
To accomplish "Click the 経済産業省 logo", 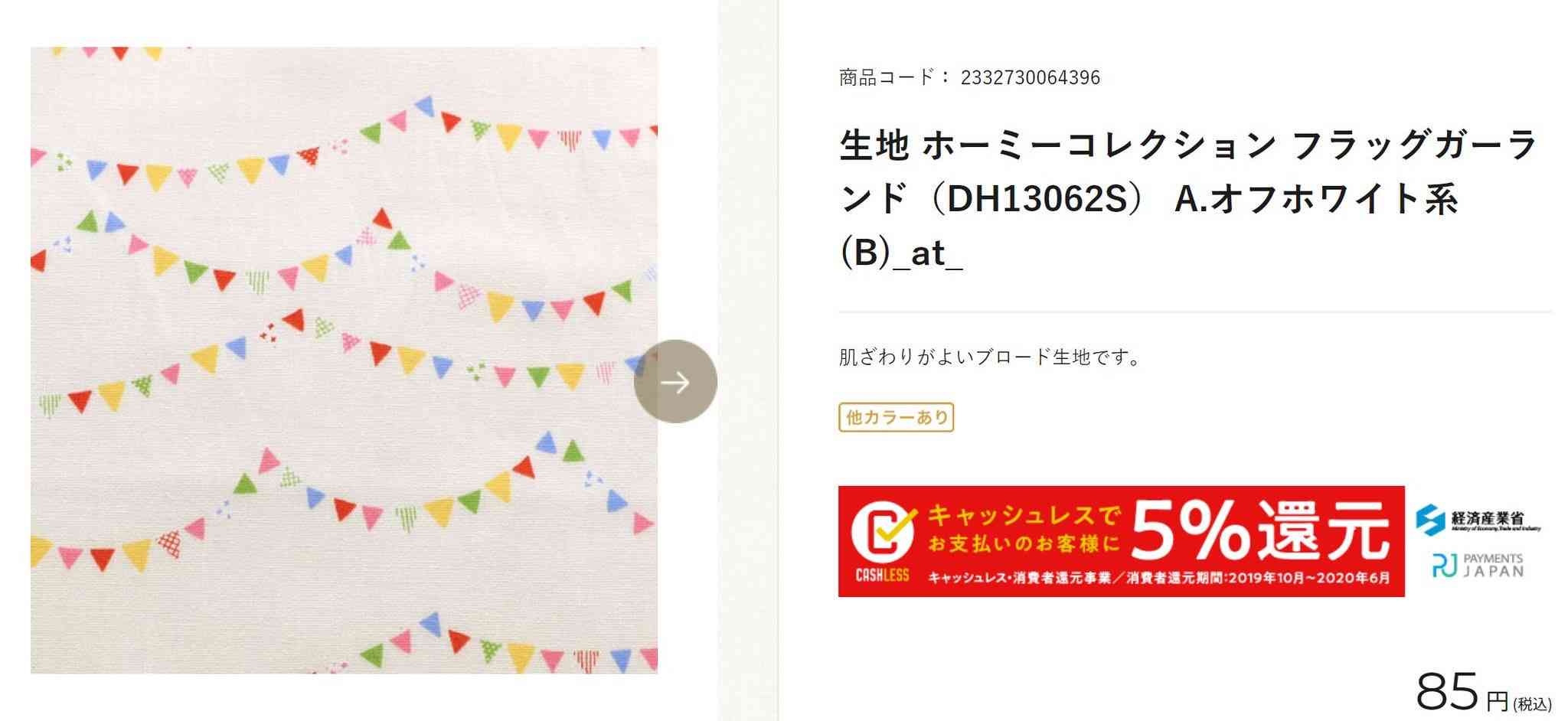I will (1478, 520).
